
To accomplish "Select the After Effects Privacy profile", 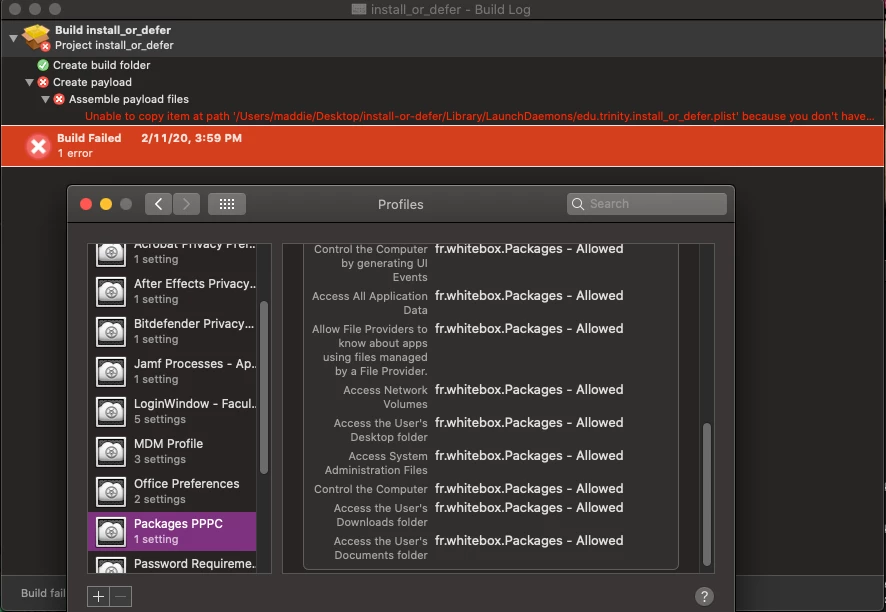I will tap(172, 291).
